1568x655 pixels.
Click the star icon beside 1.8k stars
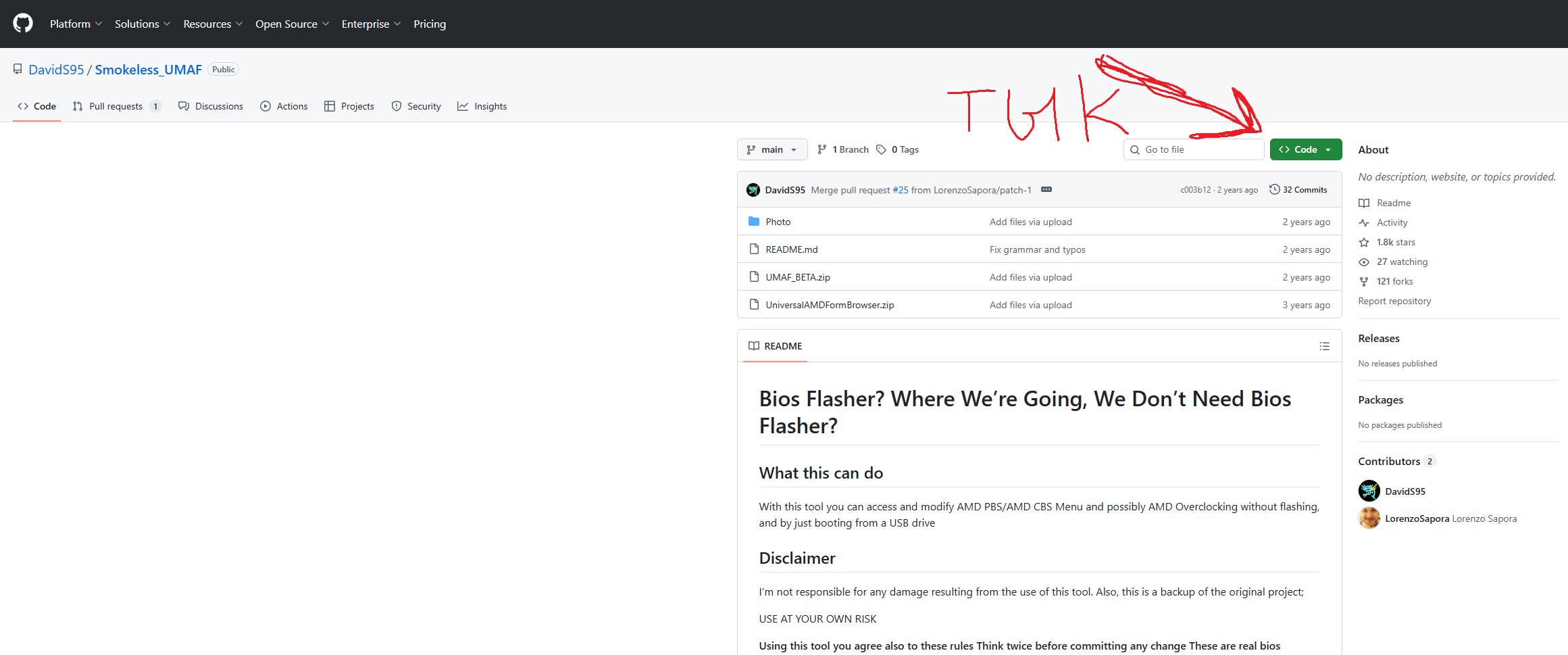point(1364,242)
